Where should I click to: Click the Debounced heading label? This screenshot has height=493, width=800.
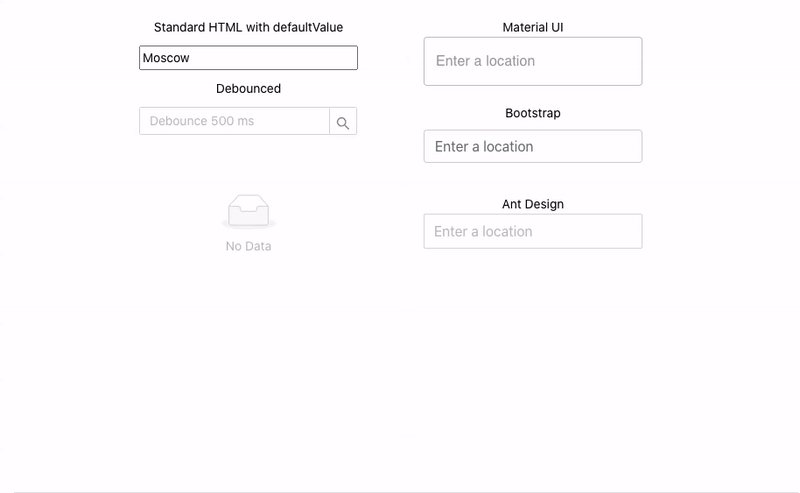tap(248, 88)
